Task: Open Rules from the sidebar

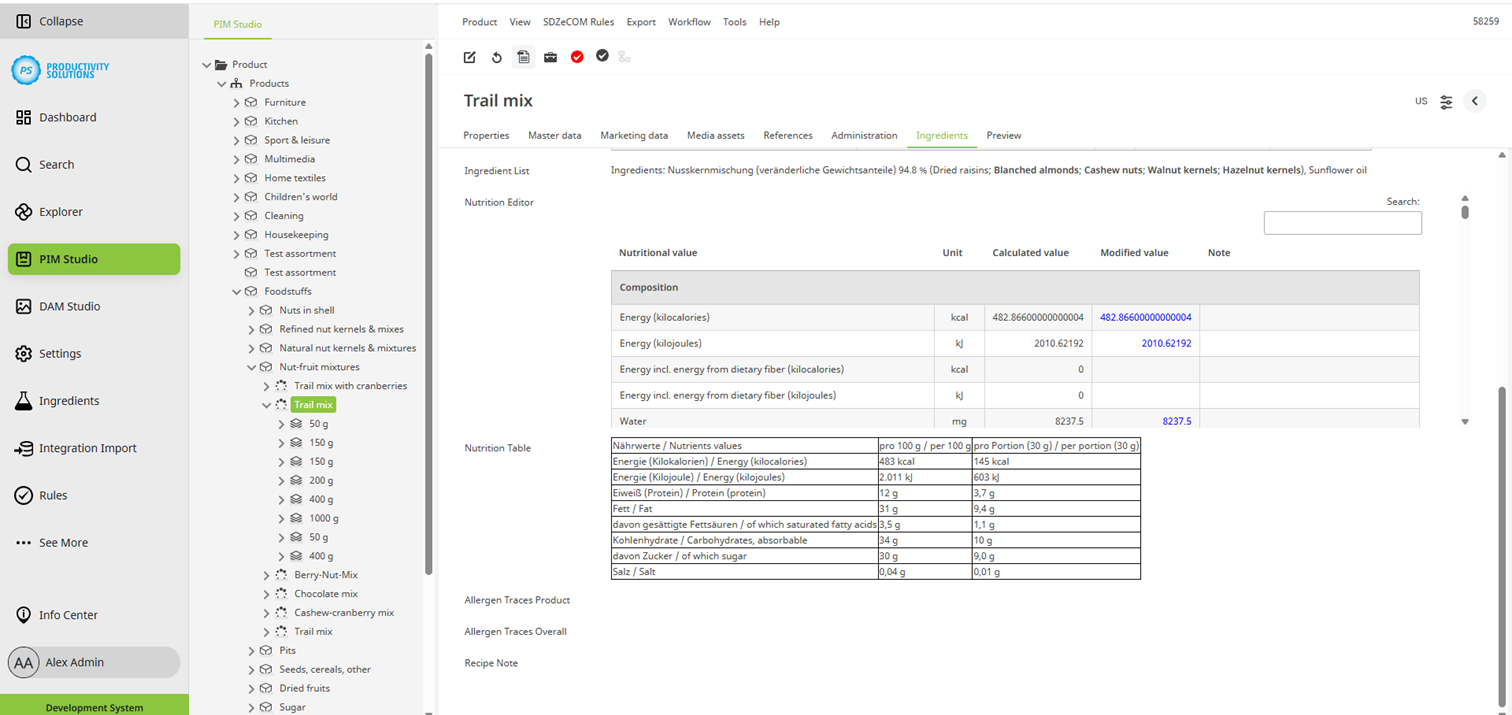Action: point(60,495)
